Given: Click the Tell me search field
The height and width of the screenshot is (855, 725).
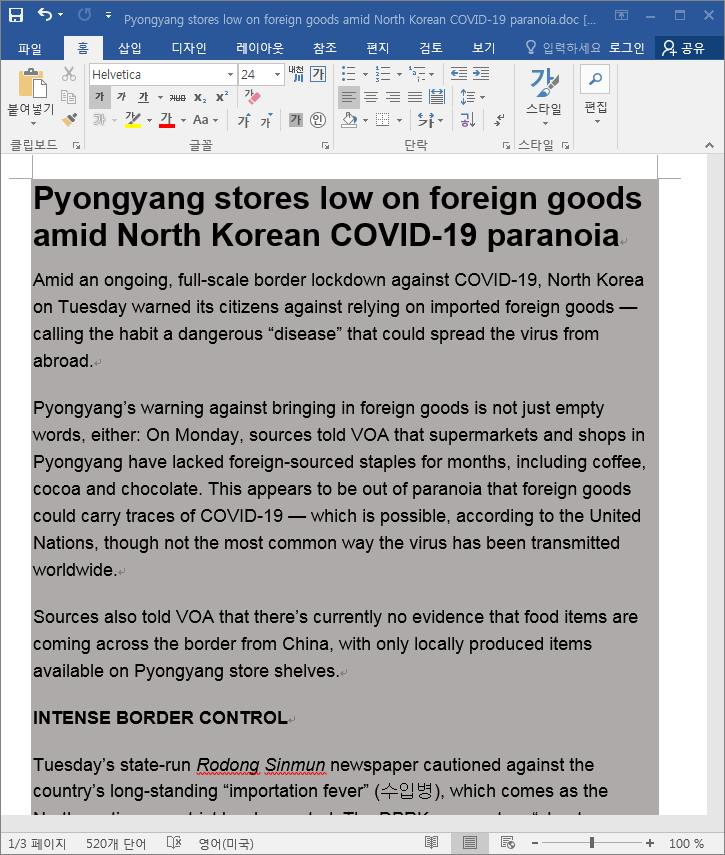Looking at the screenshot, I should 563,48.
